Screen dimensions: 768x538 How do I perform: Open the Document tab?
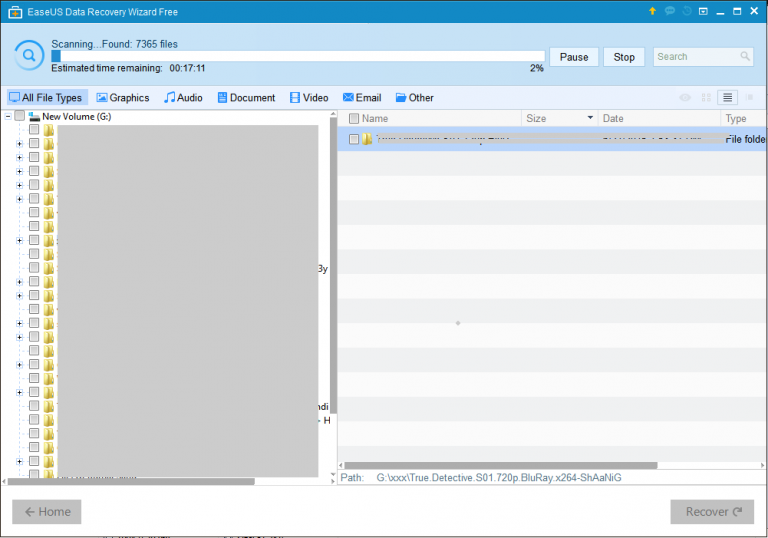[x=246, y=98]
